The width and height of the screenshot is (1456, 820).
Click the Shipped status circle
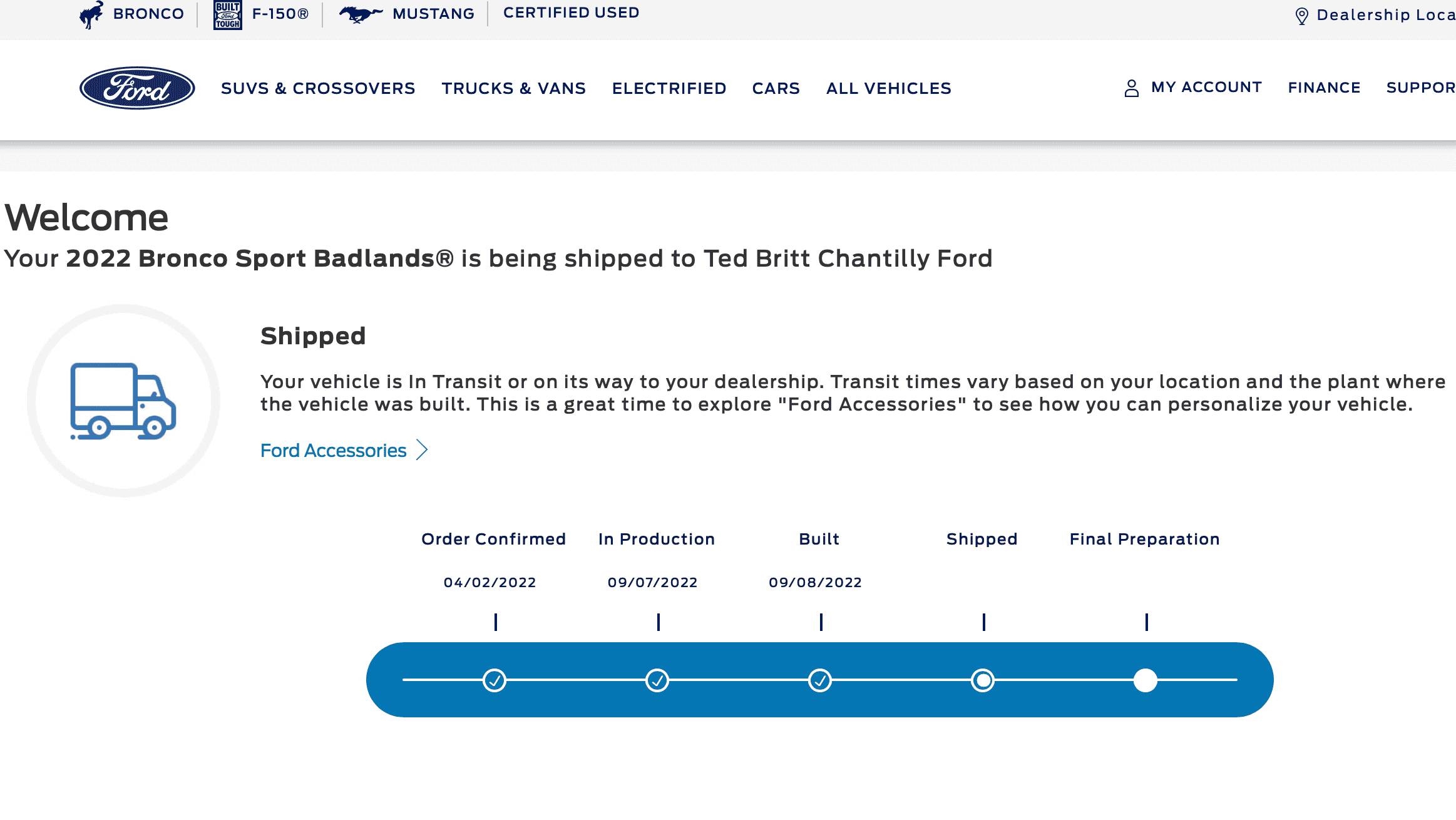983,680
